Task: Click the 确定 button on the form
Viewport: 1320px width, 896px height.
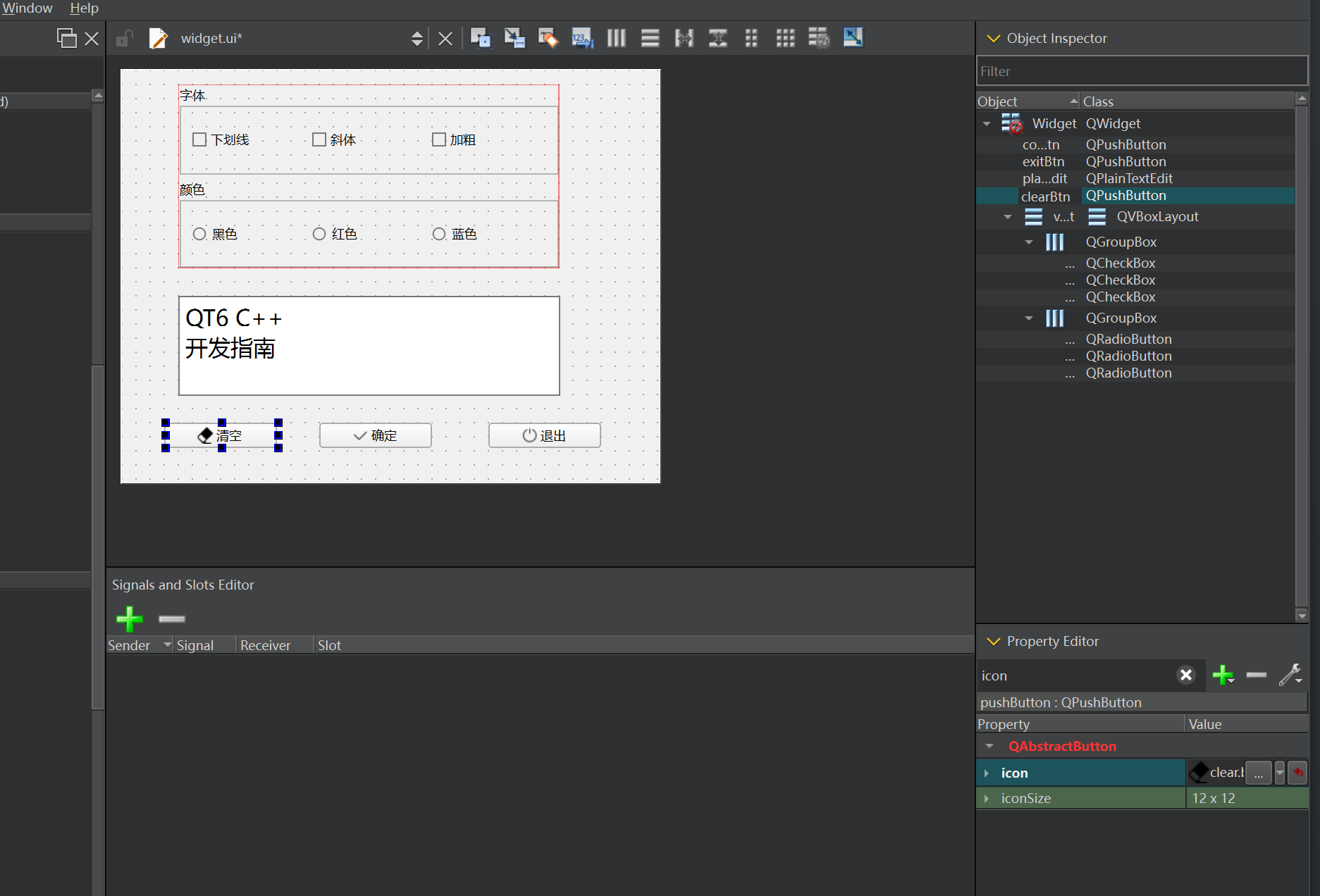Action: click(x=375, y=435)
